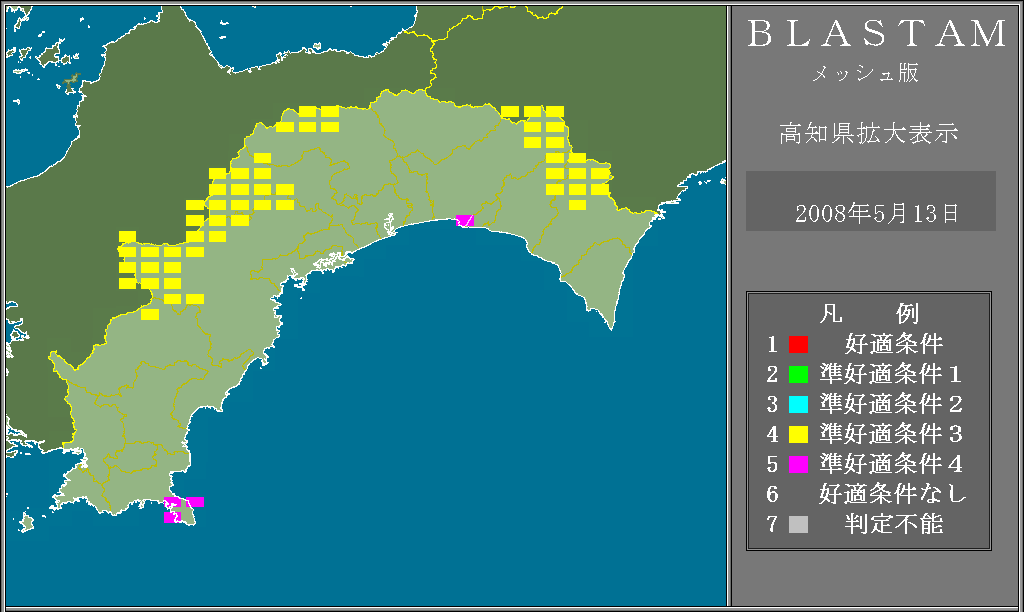Image resolution: width=1024 pixels, height=612 pixels.
Task: Select the green 準好適条件1 legend swatch
Action: (x=798, y=375)
